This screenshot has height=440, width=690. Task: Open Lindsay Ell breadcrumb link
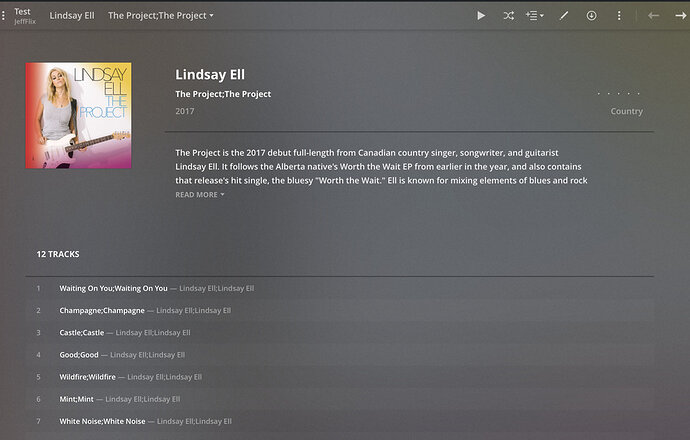point(72,15)
